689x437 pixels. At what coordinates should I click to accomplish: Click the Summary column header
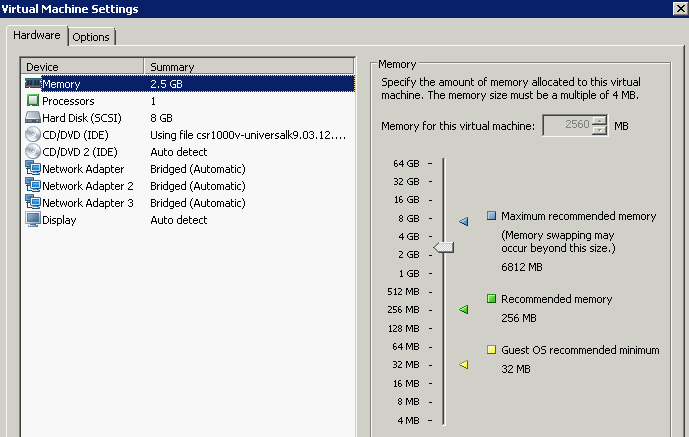249,66
